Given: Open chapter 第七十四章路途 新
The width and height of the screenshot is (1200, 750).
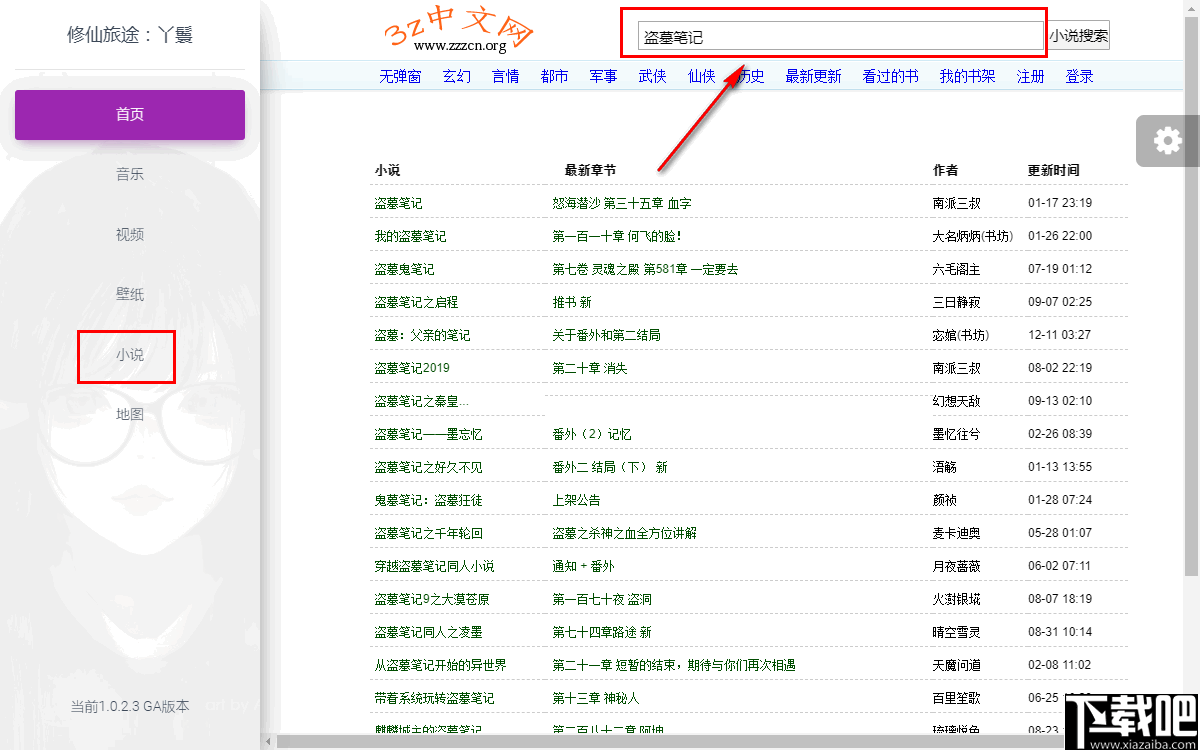Looking at the screenshot, I should pyautogui.click(x=602, y=632).
